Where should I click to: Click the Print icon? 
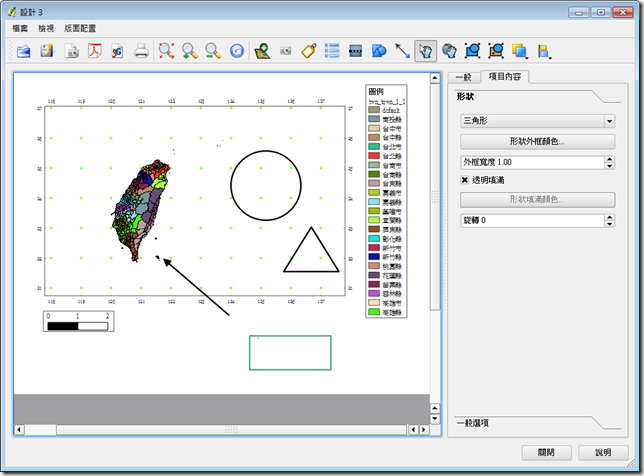click(x=141, y=51)
